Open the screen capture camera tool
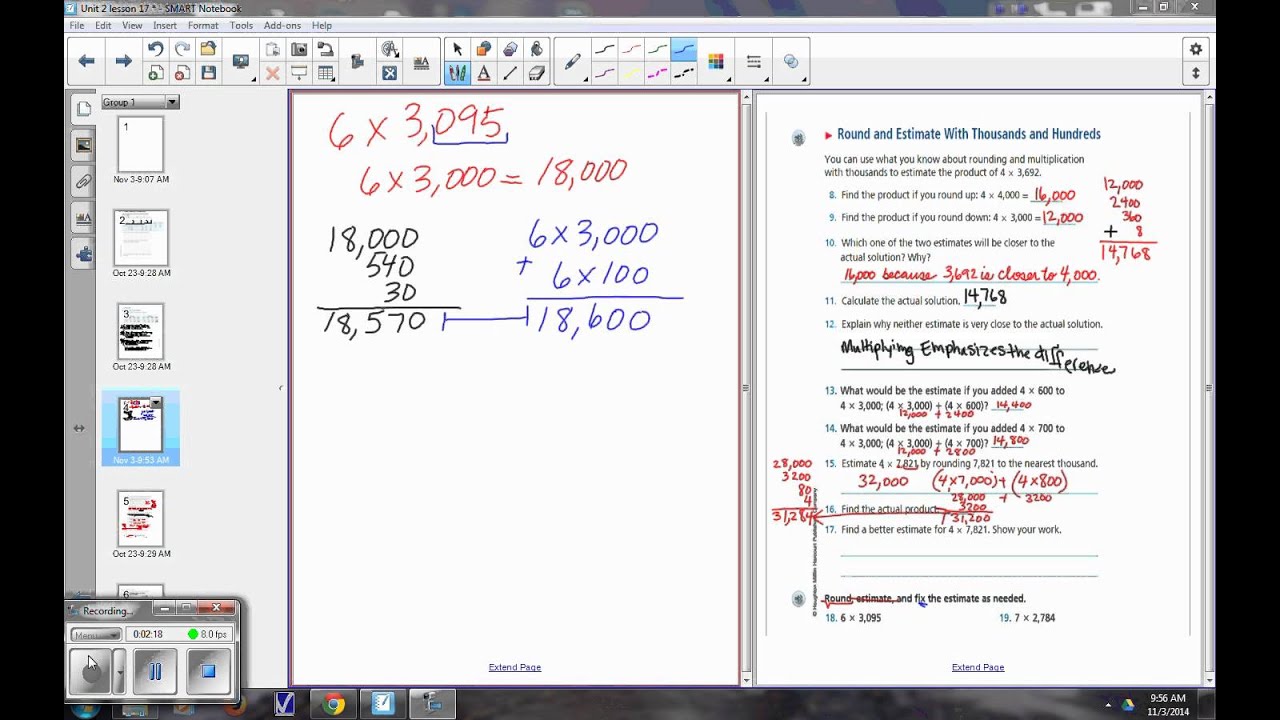The image size is (1280, 720). click(x=299, y=48)
